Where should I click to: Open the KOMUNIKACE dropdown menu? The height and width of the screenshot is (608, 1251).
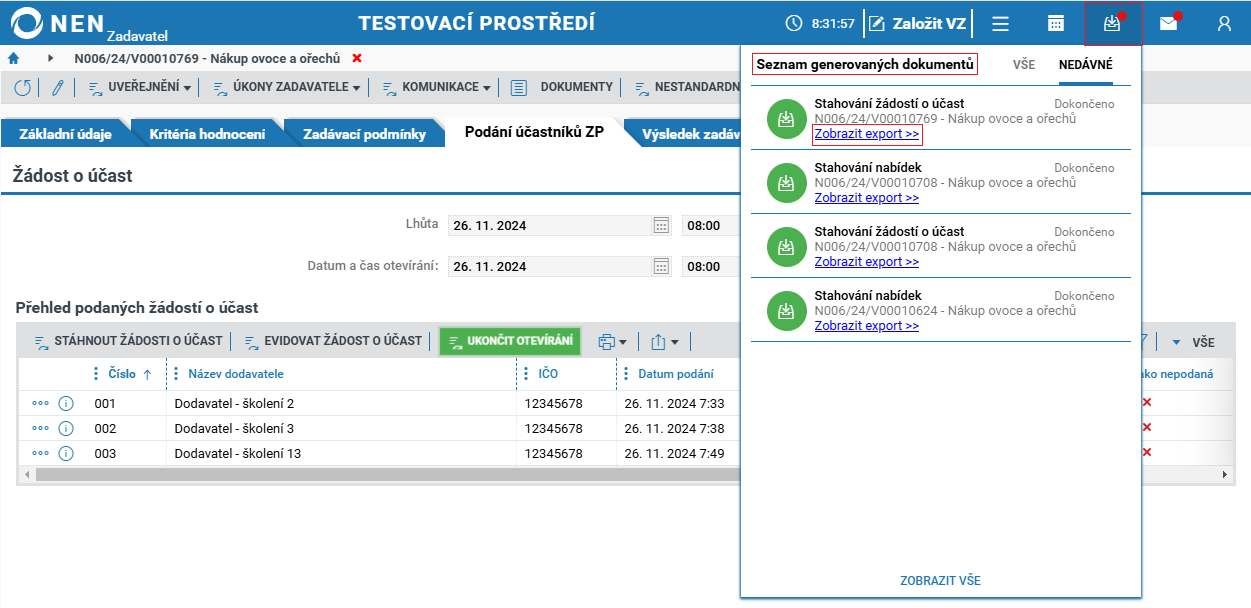click(436, 88)
